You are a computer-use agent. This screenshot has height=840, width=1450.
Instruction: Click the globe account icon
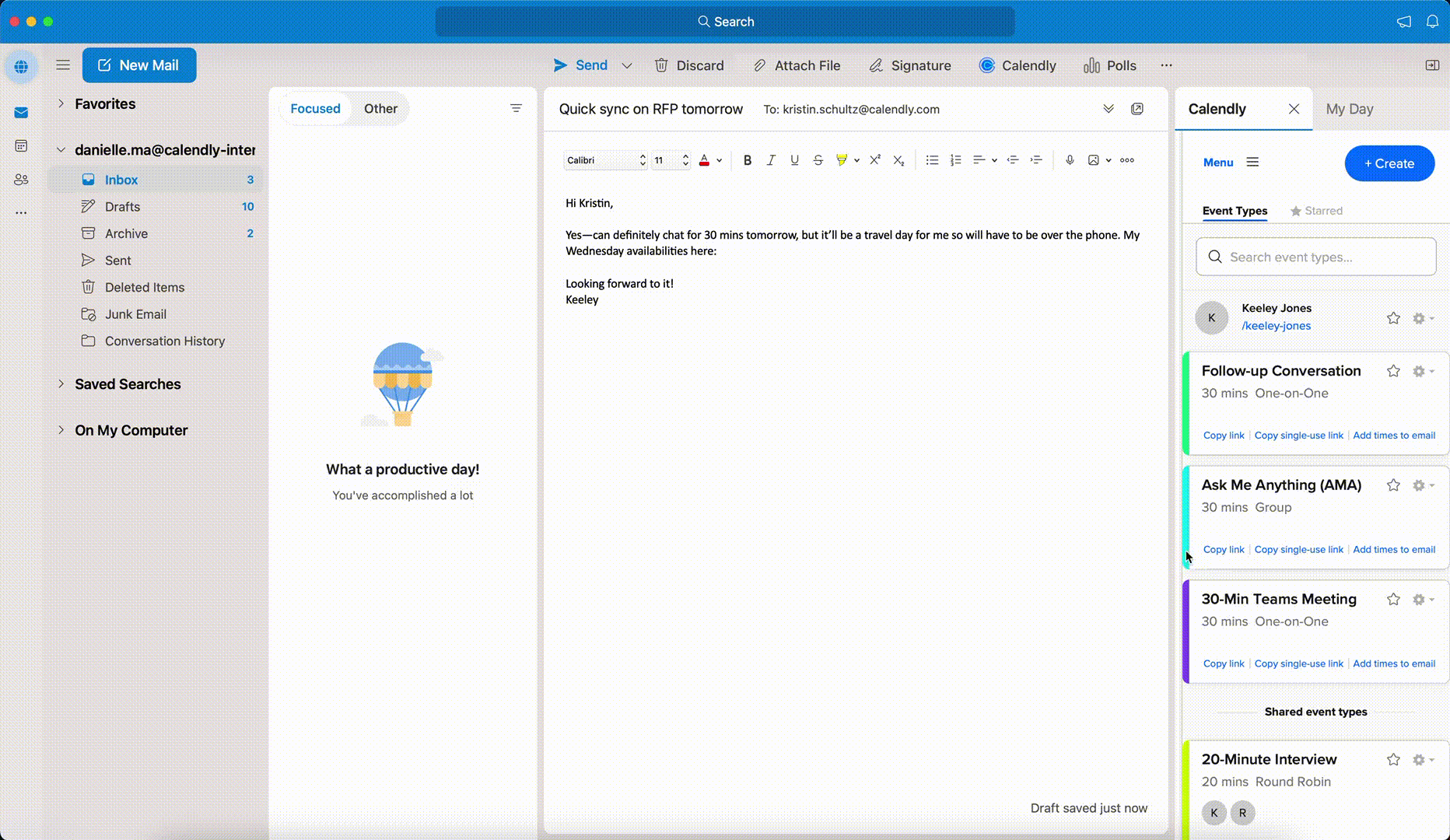point(21,67)
